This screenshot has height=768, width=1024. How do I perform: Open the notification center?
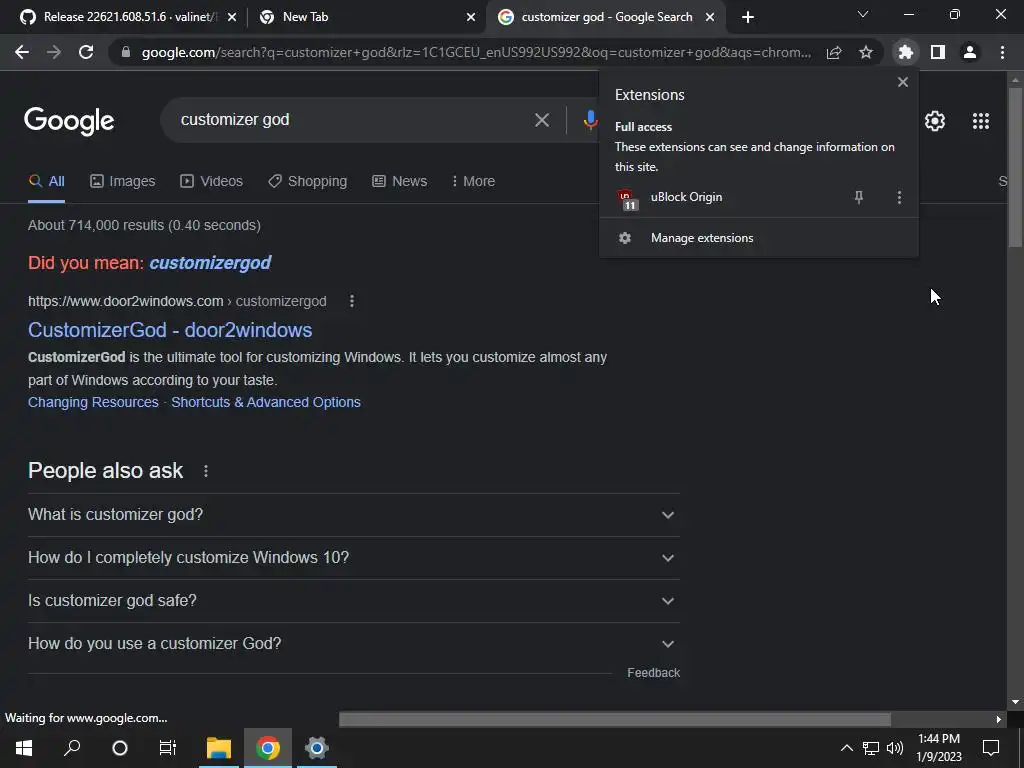[x=991, y=748]
